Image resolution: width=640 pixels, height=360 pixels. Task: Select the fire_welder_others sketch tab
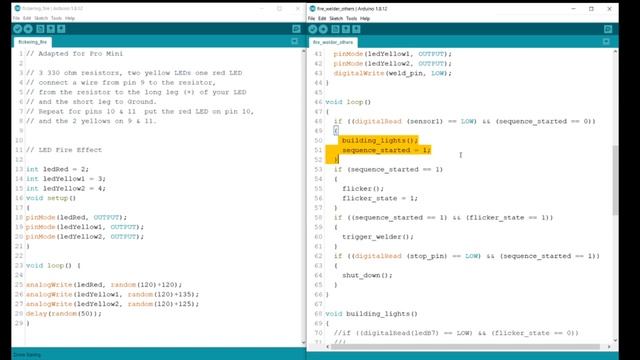click(x=333, y=42)
